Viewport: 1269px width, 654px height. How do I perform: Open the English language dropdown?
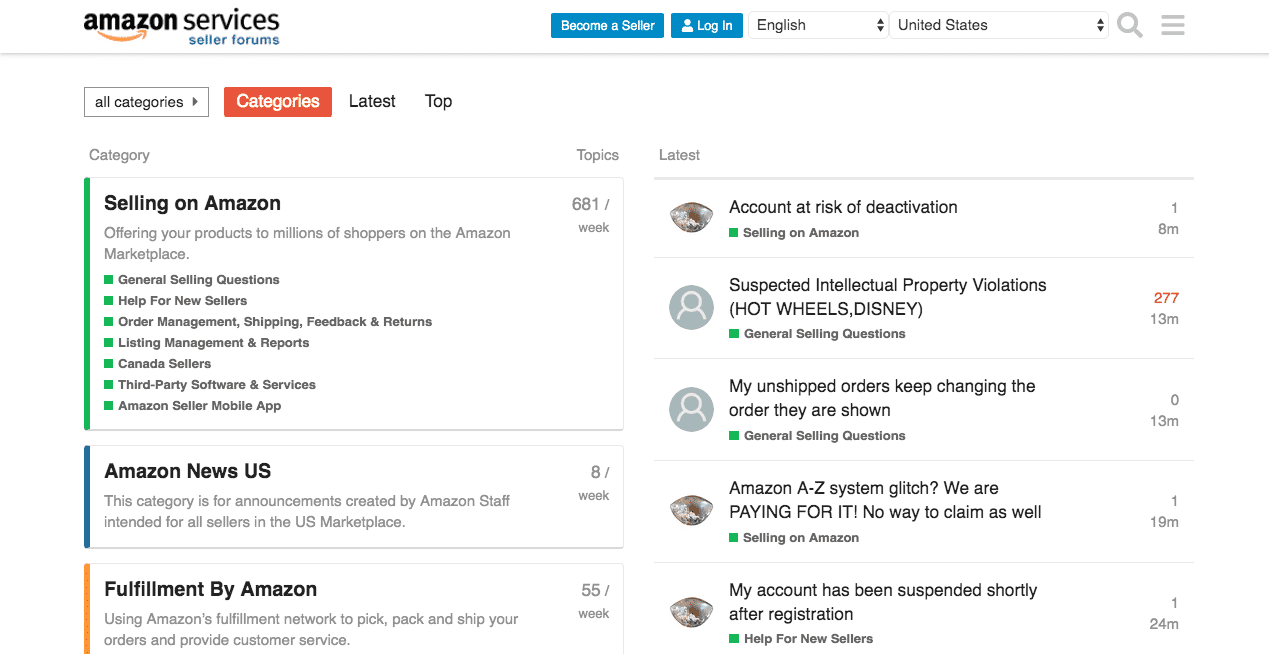(x=818, y=25)
